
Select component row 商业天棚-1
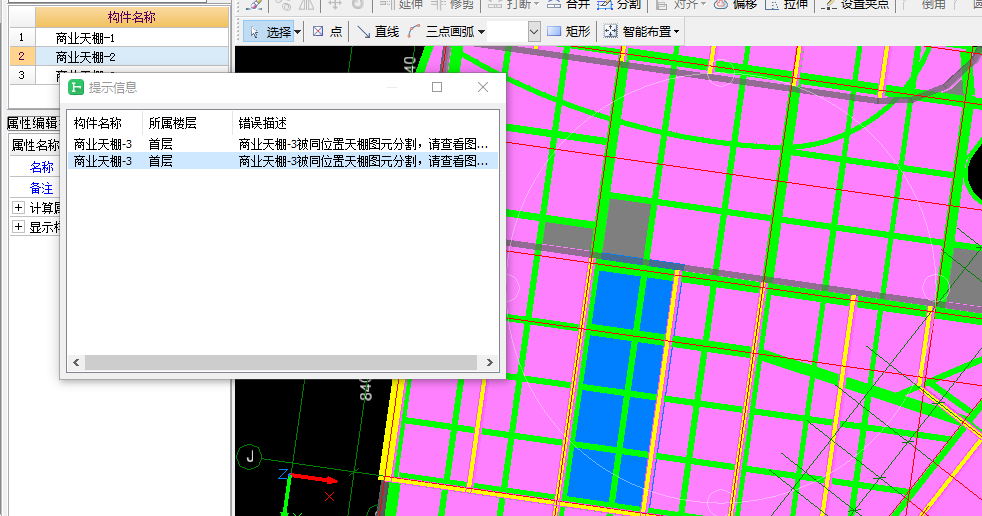click(132, 38)
